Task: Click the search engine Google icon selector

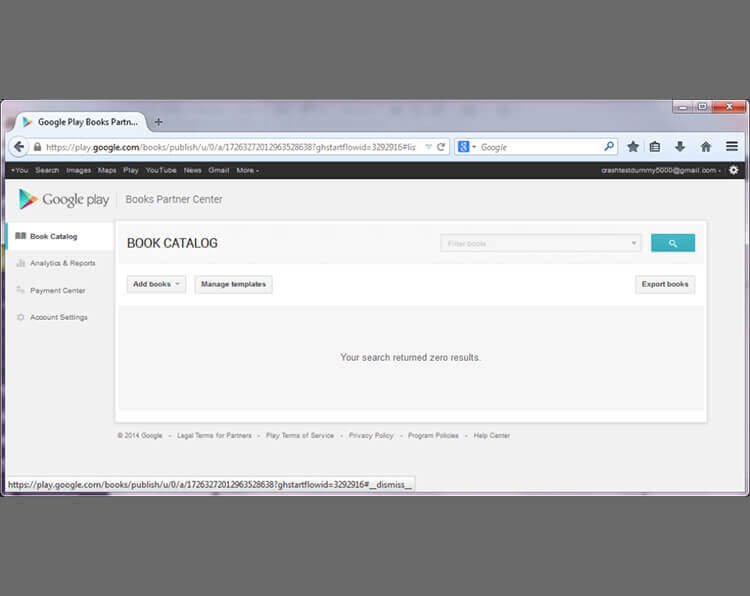Action: click(466, 147)
